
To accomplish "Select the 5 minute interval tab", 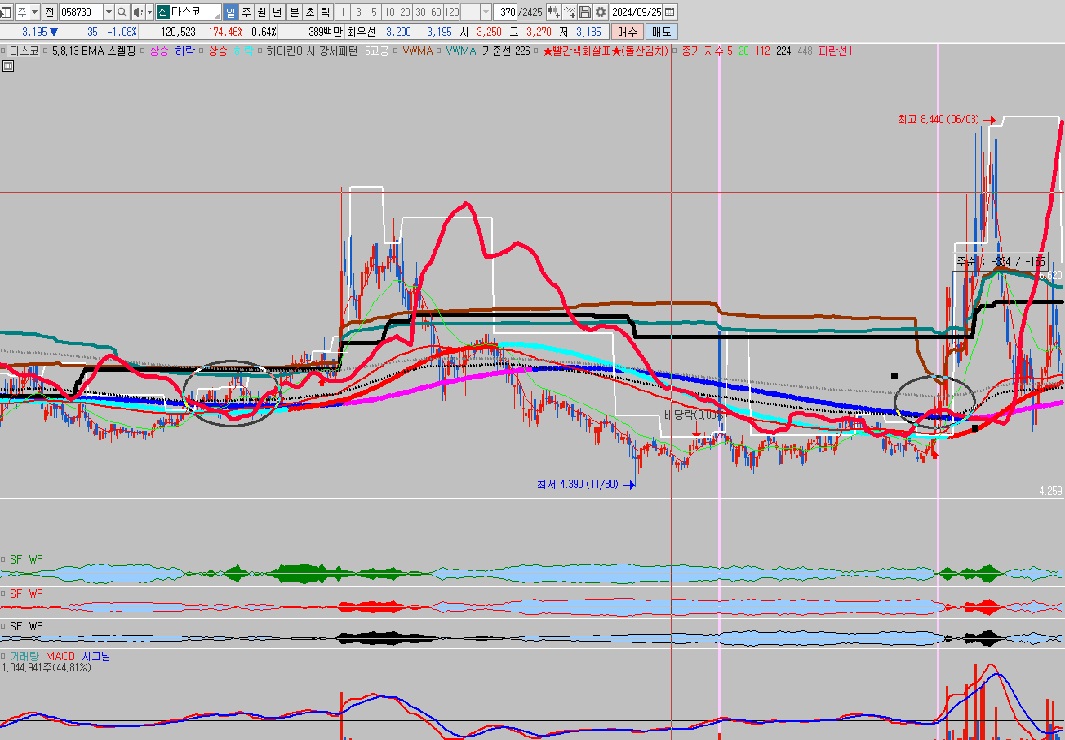I will [x=373, y=12].
